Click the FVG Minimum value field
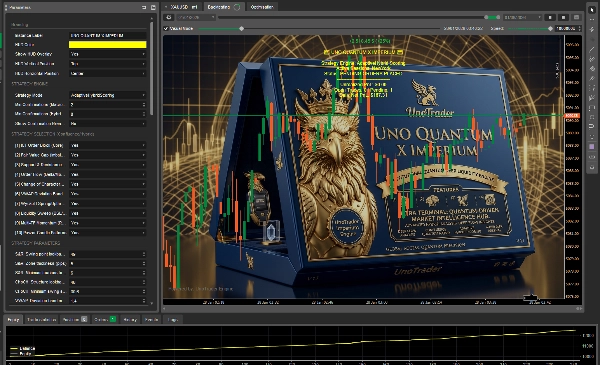 click(x=108, y=273)
